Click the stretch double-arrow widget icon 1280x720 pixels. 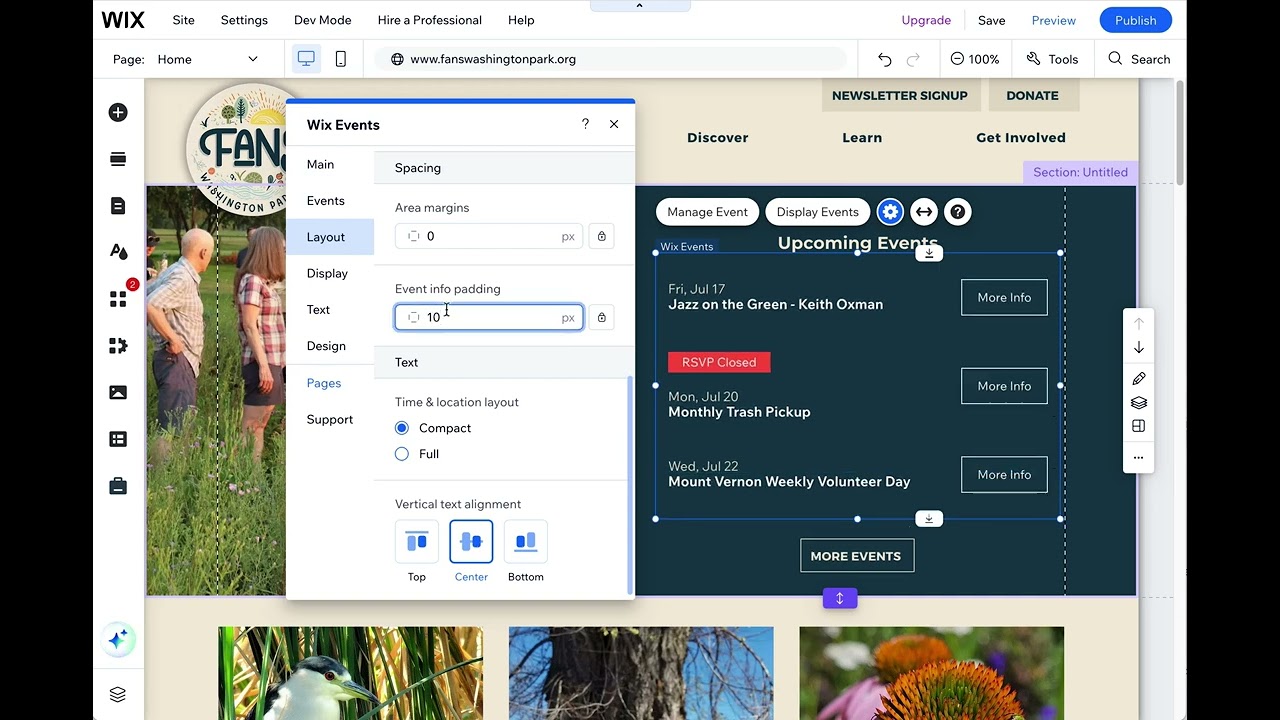[924, 212]
